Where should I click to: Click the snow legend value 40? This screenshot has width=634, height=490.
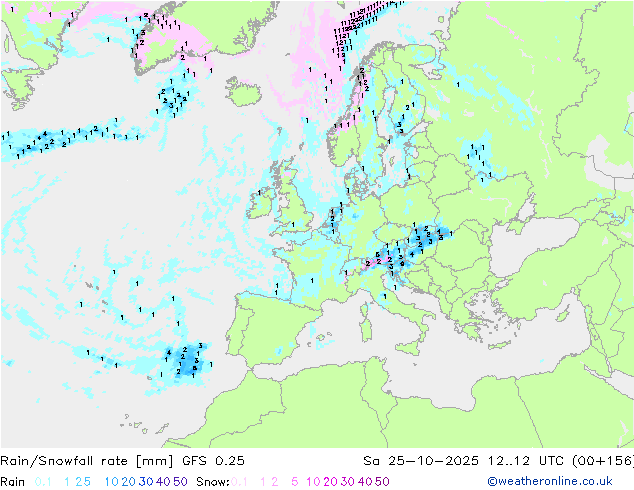(365, 482)
